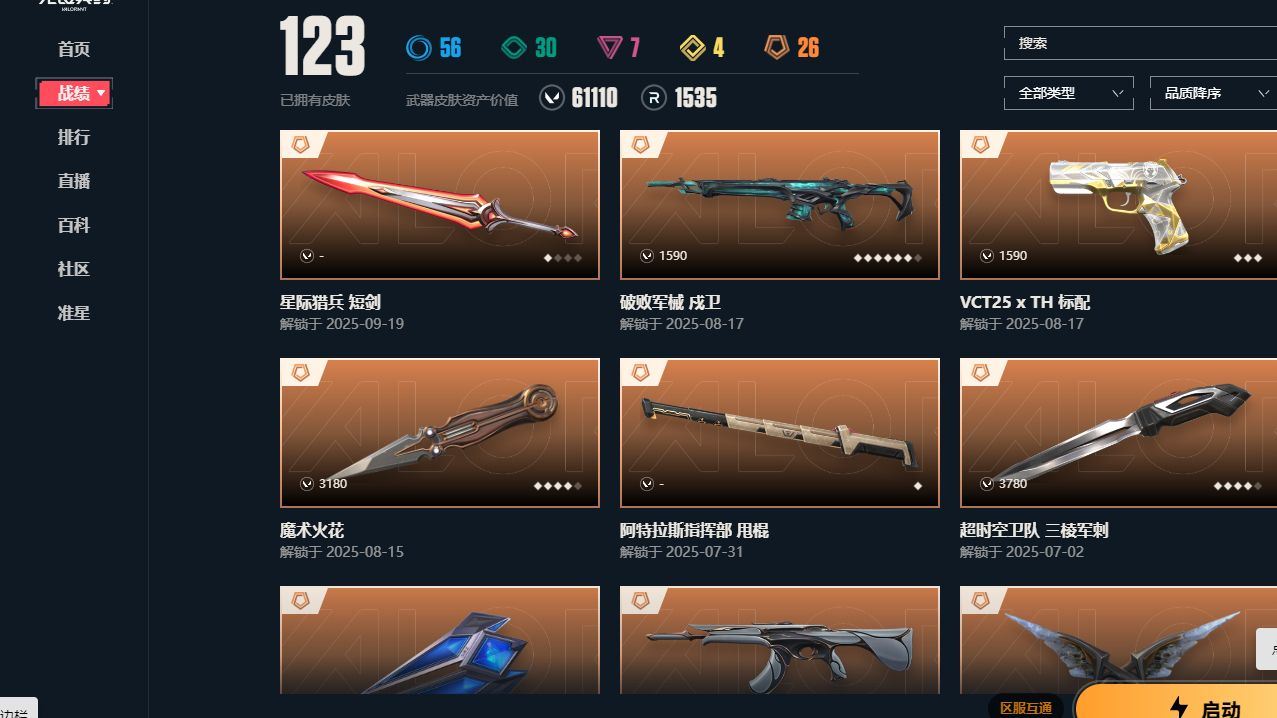Click the lightning bolt icon on 启动 button
The width and height of the screenshot is (1277, 718).
pyautogui.click(x=1180, y=707)
